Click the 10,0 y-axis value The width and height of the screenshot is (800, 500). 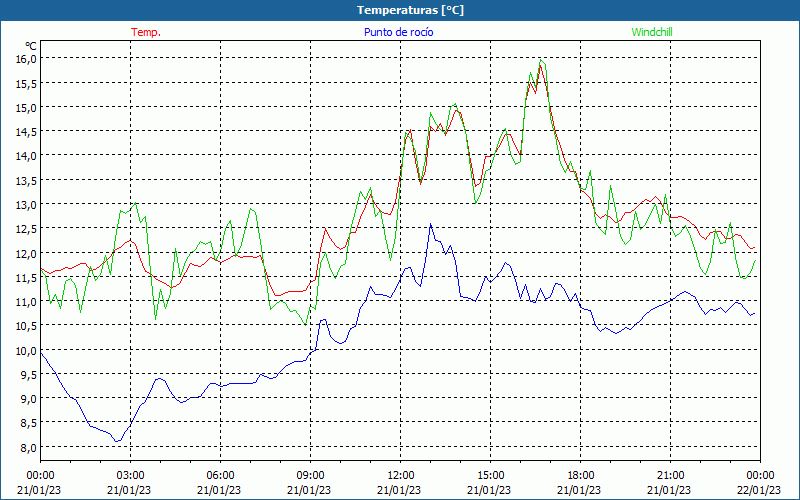tap(28, 351)
